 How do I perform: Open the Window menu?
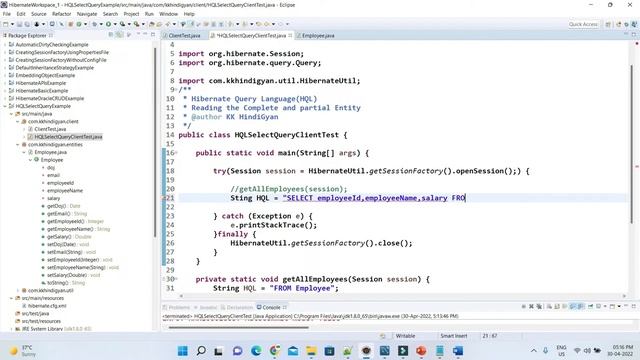[169, 14]
